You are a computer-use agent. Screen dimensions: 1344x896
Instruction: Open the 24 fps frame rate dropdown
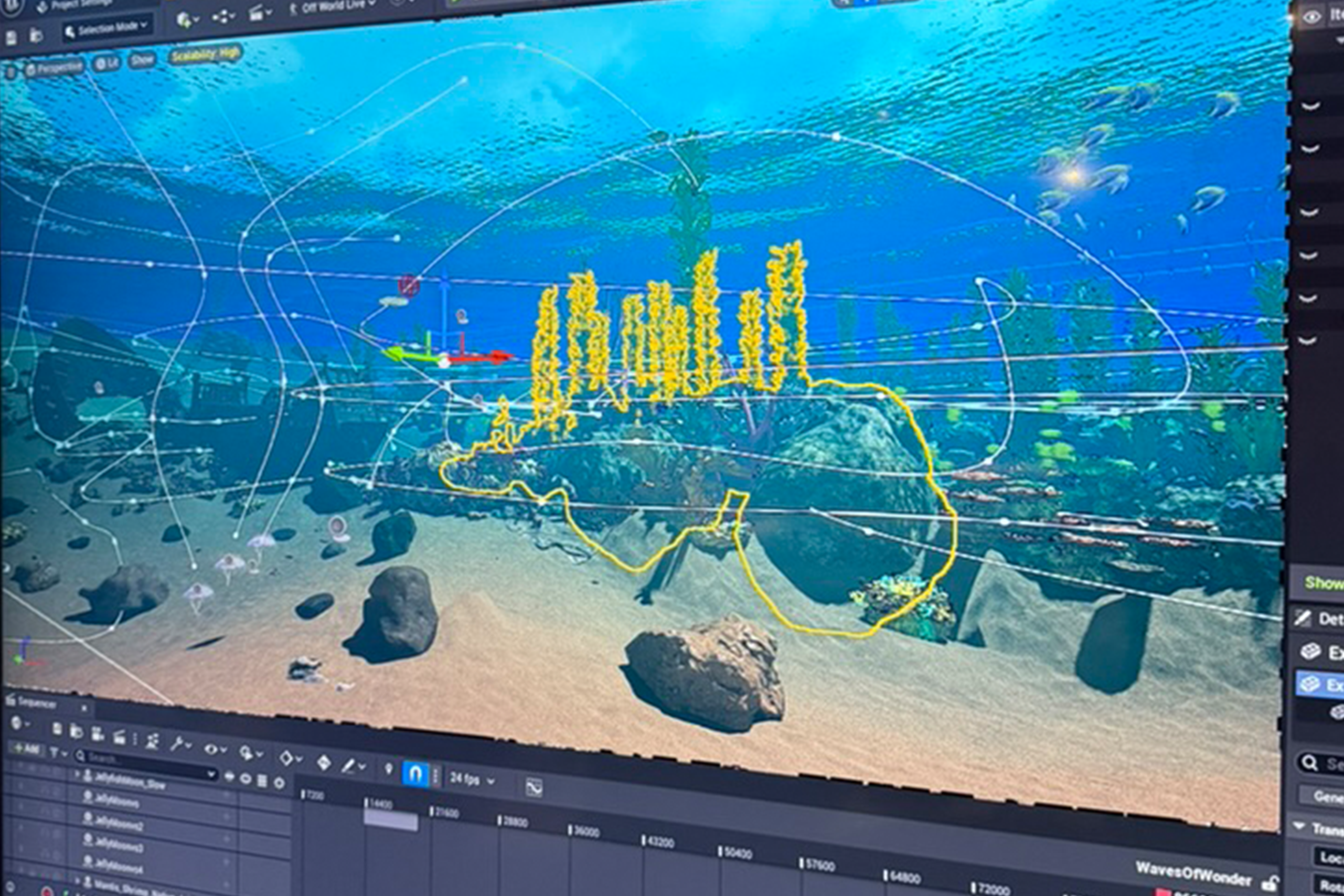click(464, 779)
